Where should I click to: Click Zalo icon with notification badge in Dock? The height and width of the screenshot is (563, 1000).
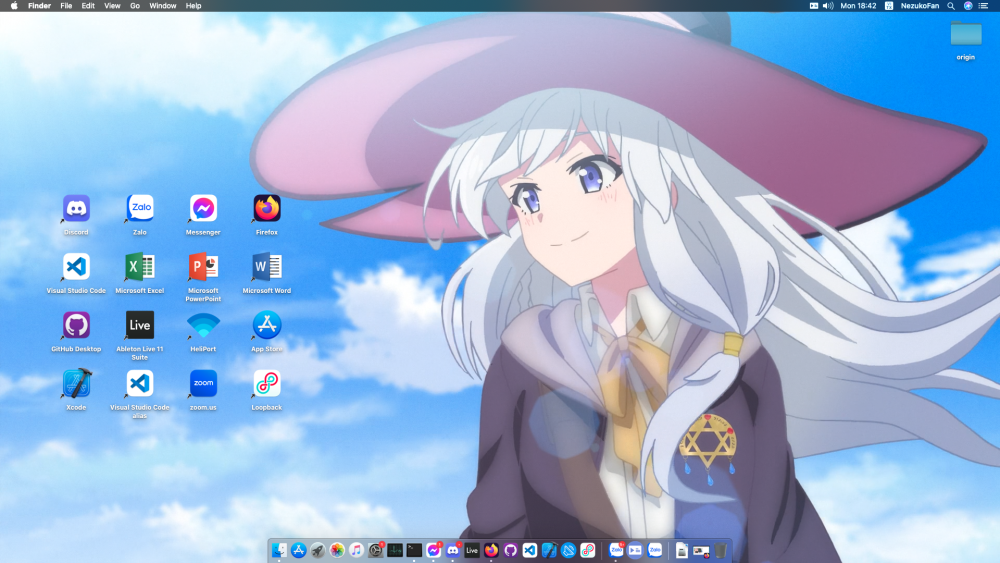coord(615,550)
